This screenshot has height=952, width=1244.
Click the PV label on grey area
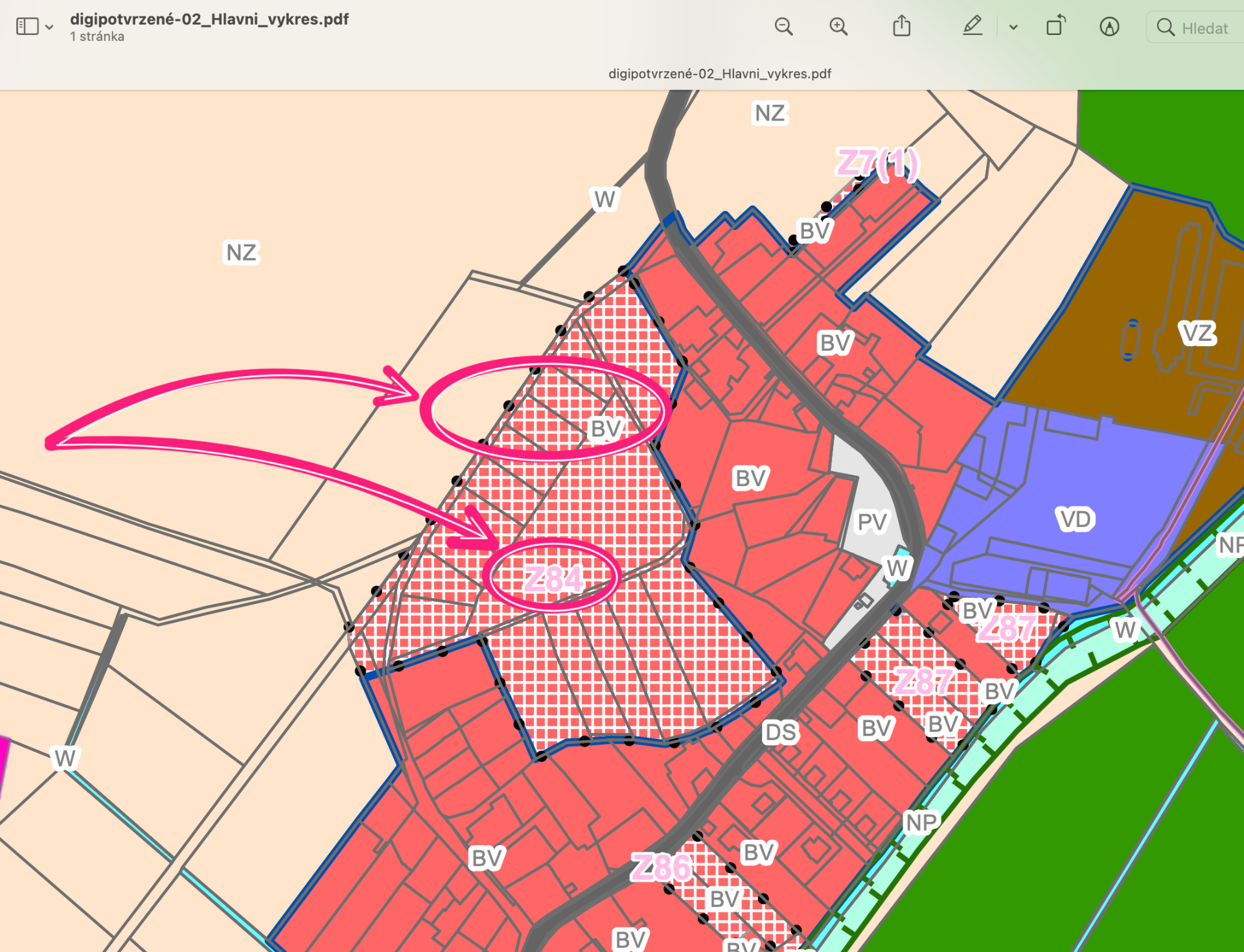871,522
